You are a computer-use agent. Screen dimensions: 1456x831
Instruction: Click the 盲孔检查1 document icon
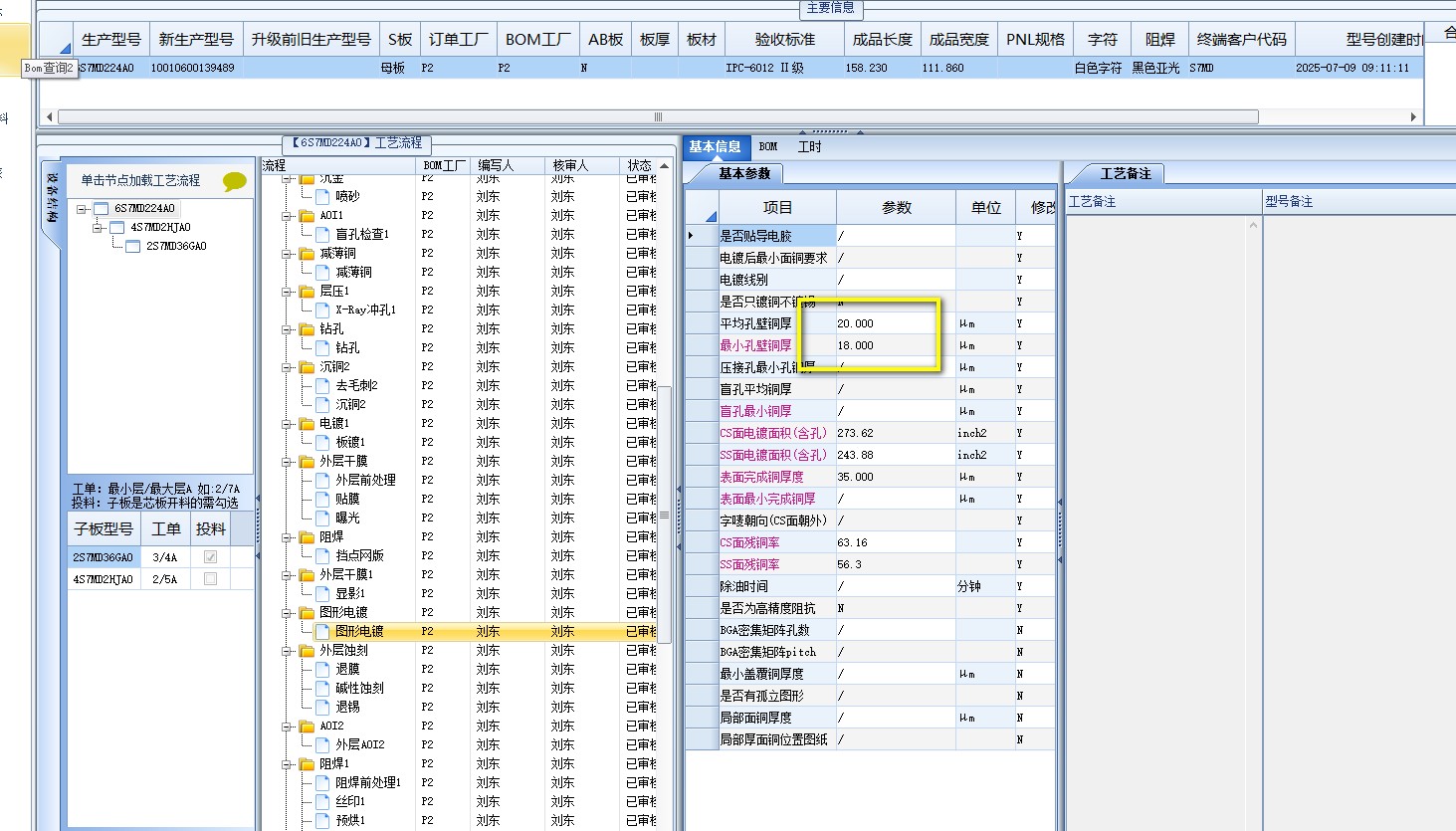point(323,235)
